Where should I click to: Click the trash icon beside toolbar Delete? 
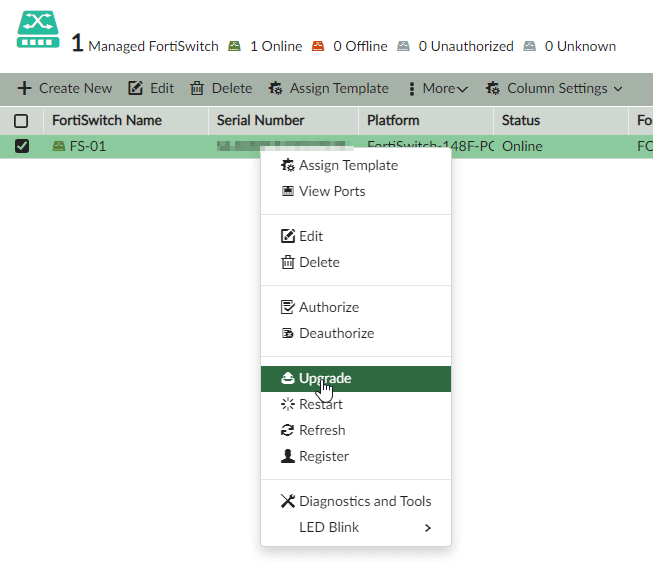click(197, 88)
